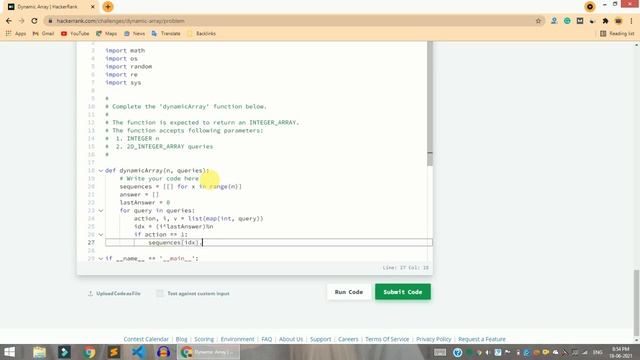
Task: Open the Reading list
Action: coord(617,33)
